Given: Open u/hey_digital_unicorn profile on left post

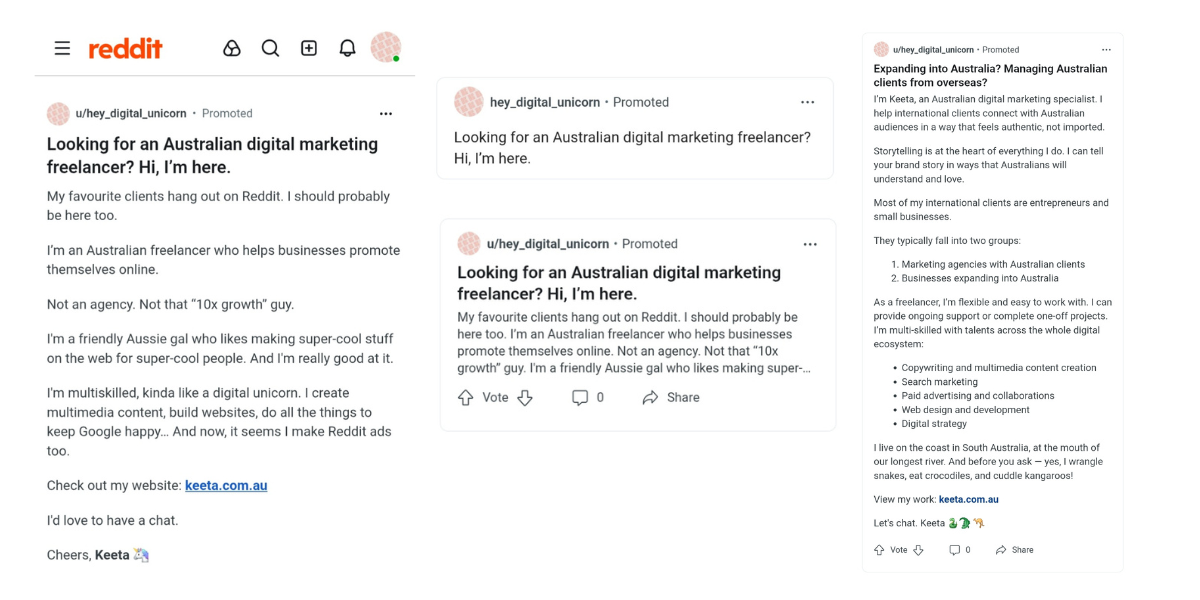Looking at the screenshot, I should click(x=131, y=114).
